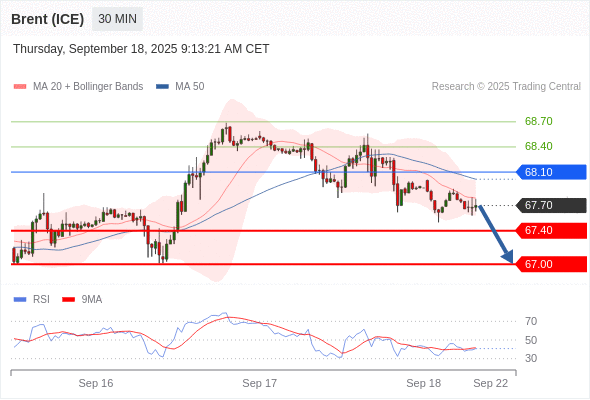Click the Brent (ICE) chart title
Viewport: 590px width, 400px height.
tap(48, 19)
